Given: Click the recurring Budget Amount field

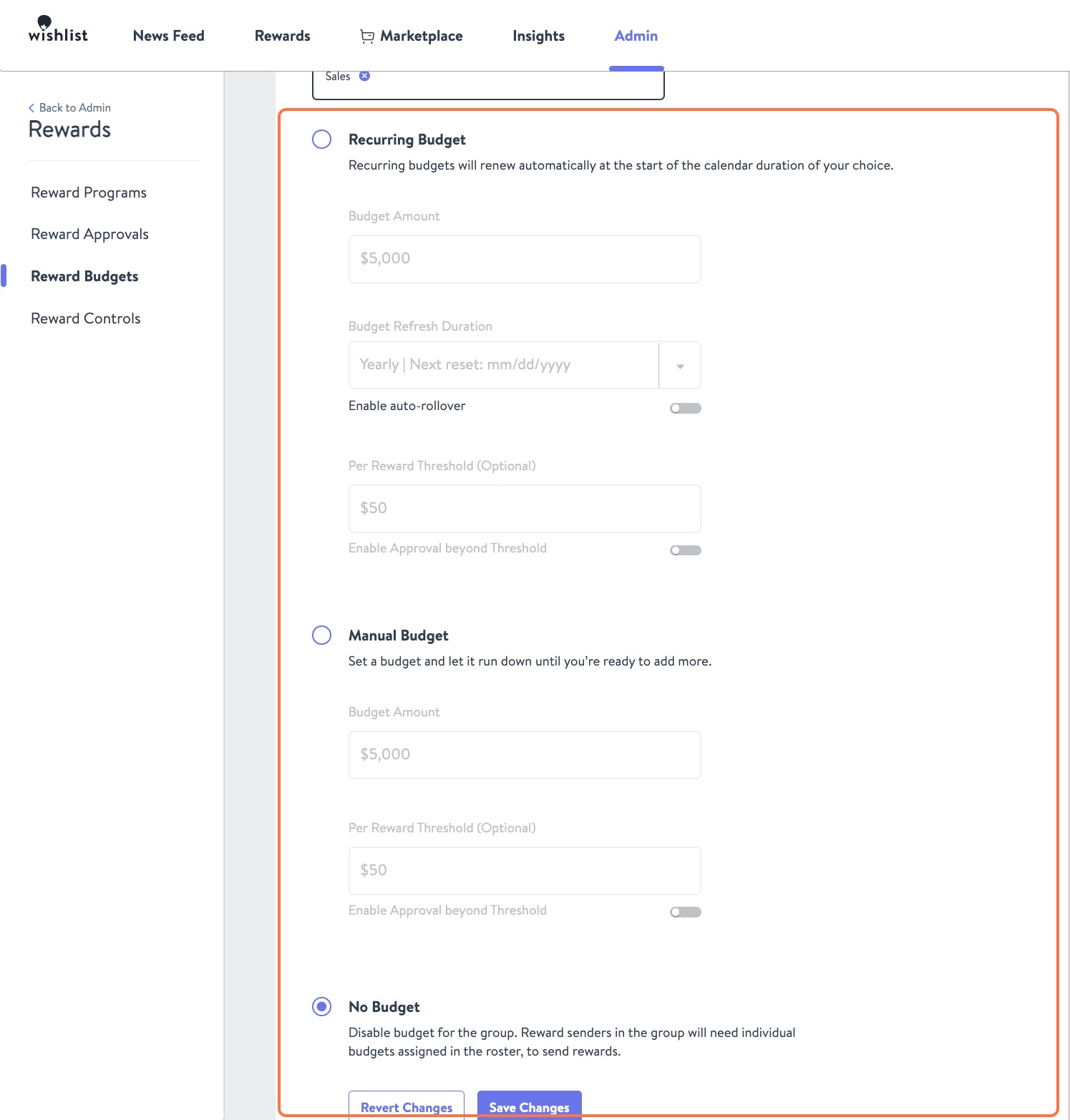Looking at the screenshot, I should (x=524, y=258).
